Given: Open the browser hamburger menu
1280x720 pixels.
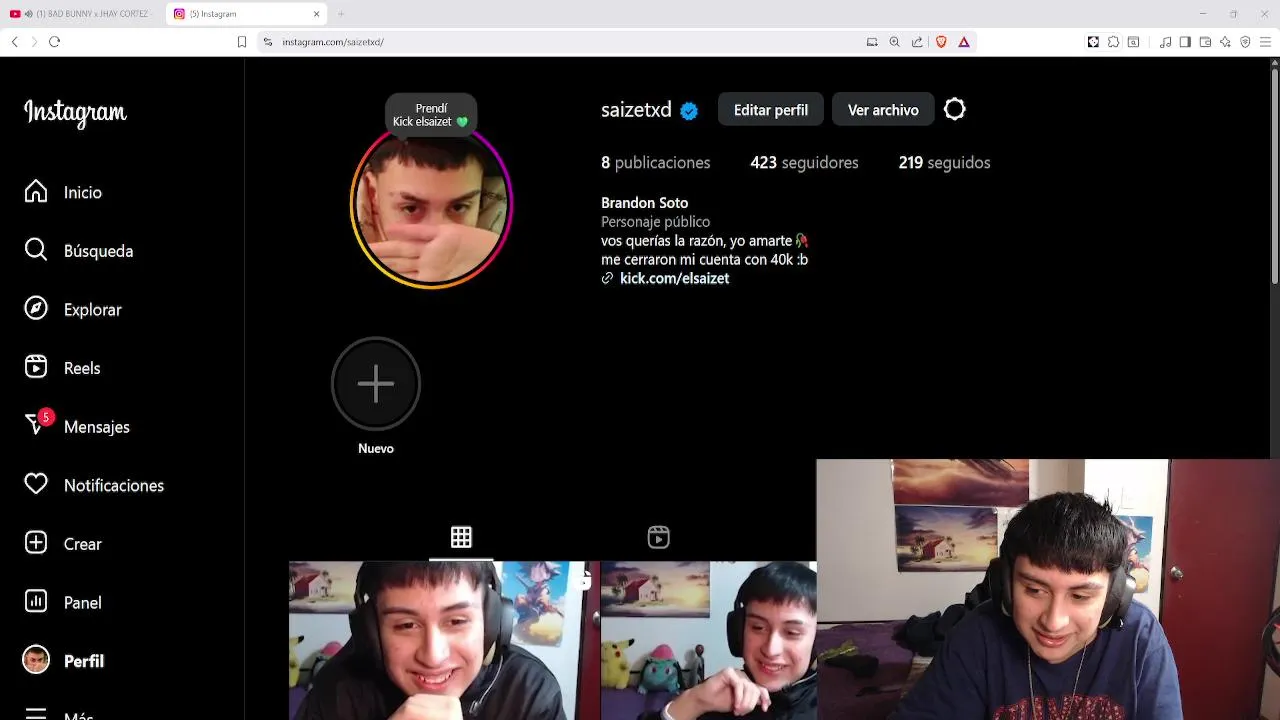Looking at the screenshot, I should [x=1266, y=42].
